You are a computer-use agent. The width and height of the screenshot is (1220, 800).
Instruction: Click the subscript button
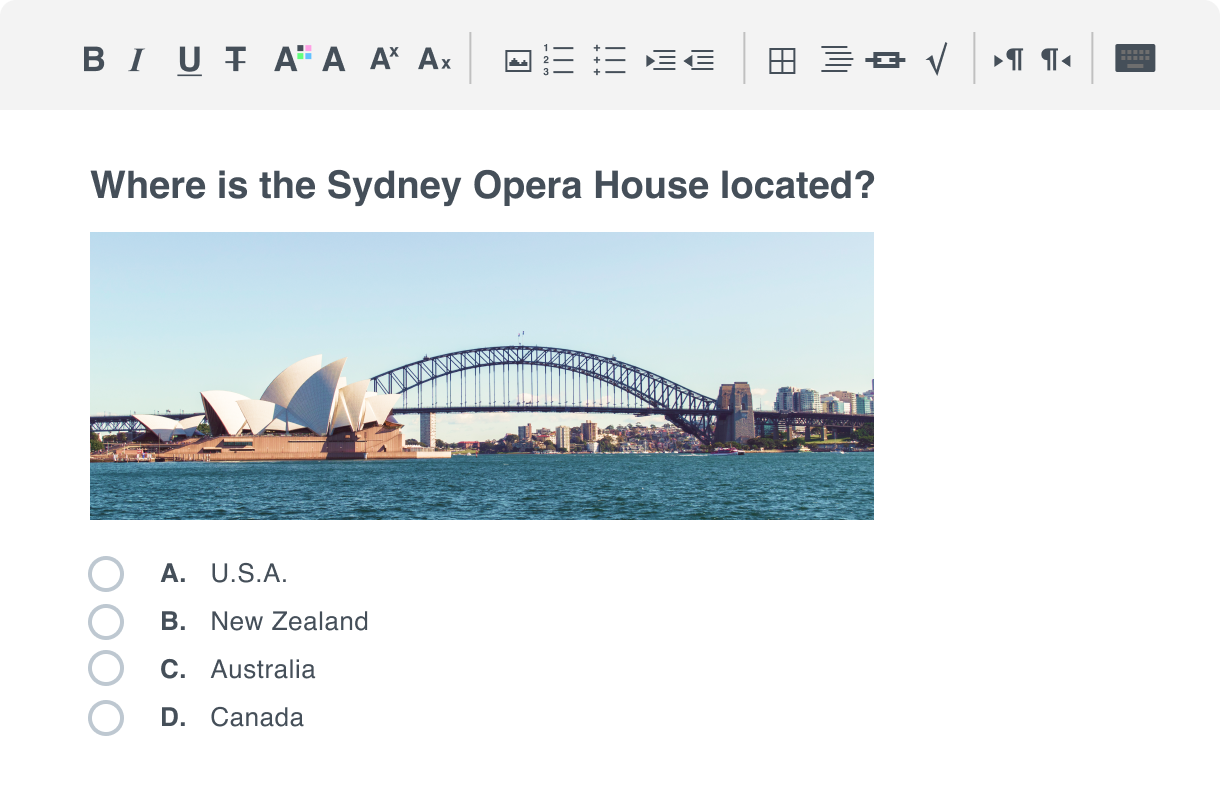434,60
